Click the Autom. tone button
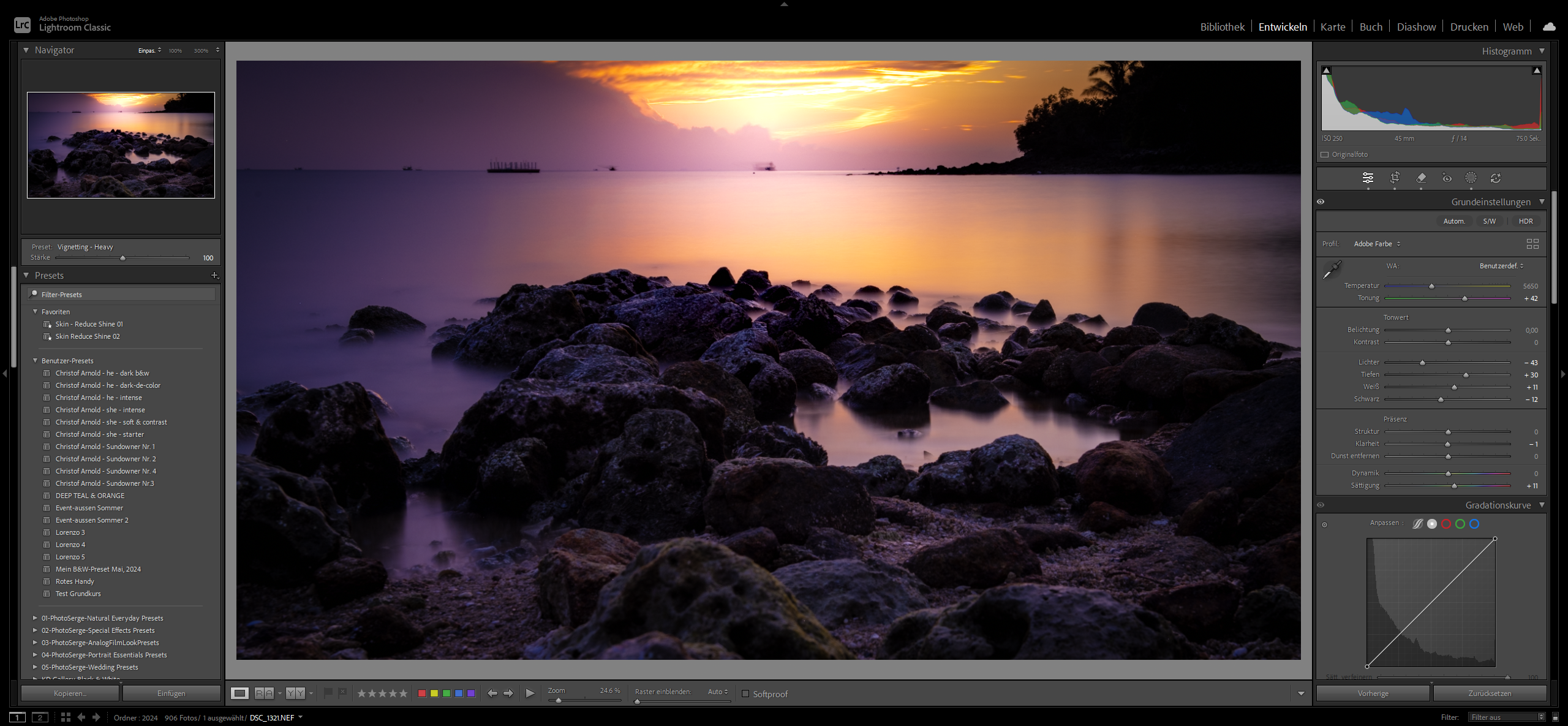This screenshot has height=726, width=1568. pyautogui.click(x=1454, y=221)
